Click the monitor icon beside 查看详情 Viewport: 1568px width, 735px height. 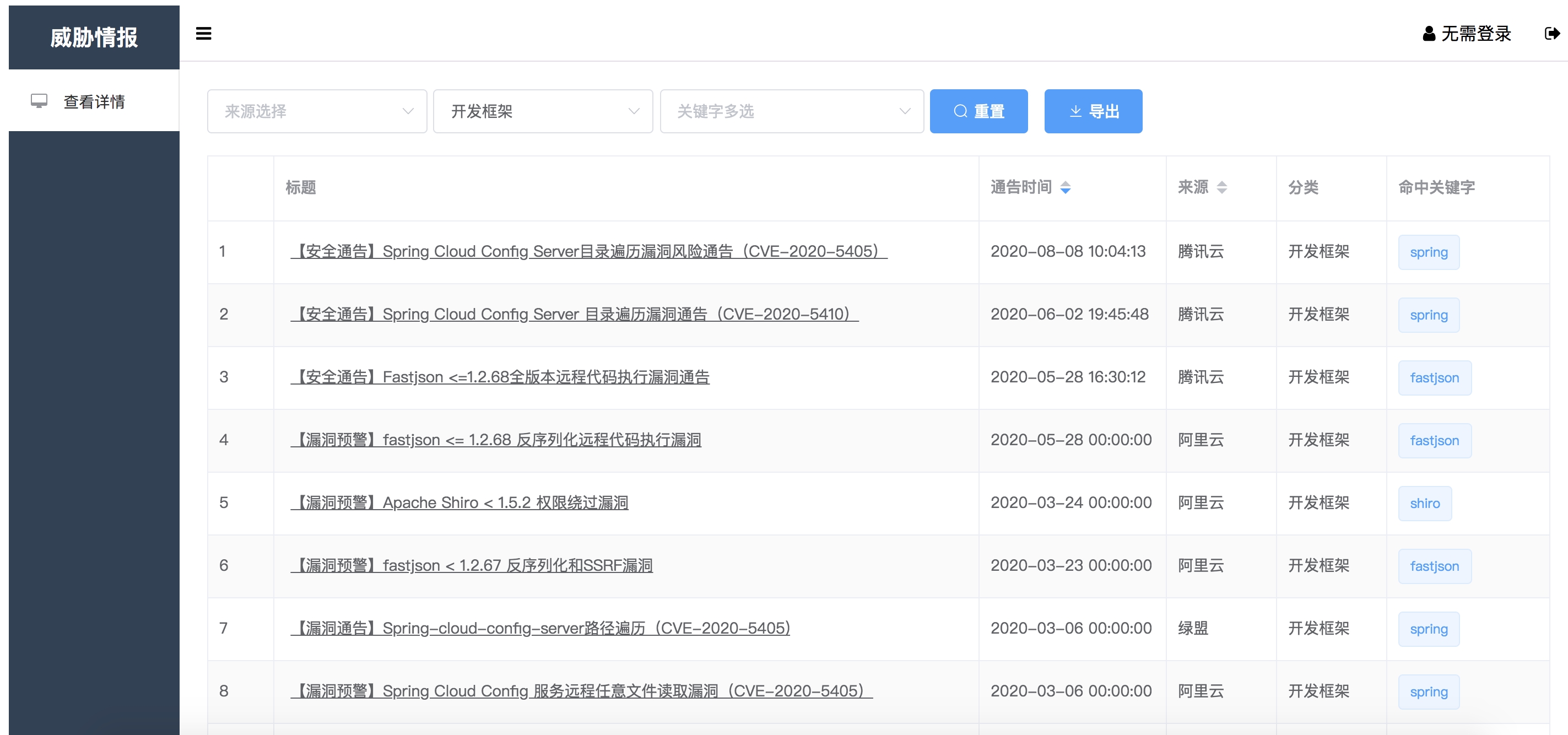coord(39,101)
